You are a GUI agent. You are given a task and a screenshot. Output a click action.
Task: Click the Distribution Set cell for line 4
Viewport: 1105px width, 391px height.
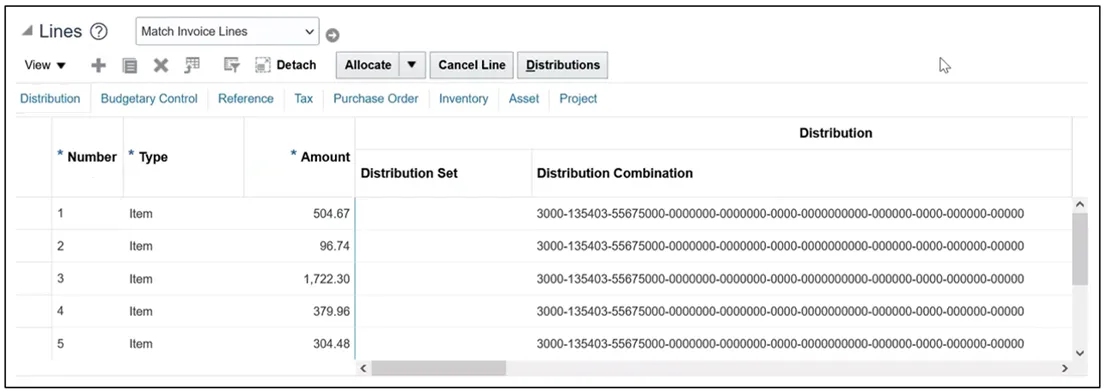pos(444,311)
